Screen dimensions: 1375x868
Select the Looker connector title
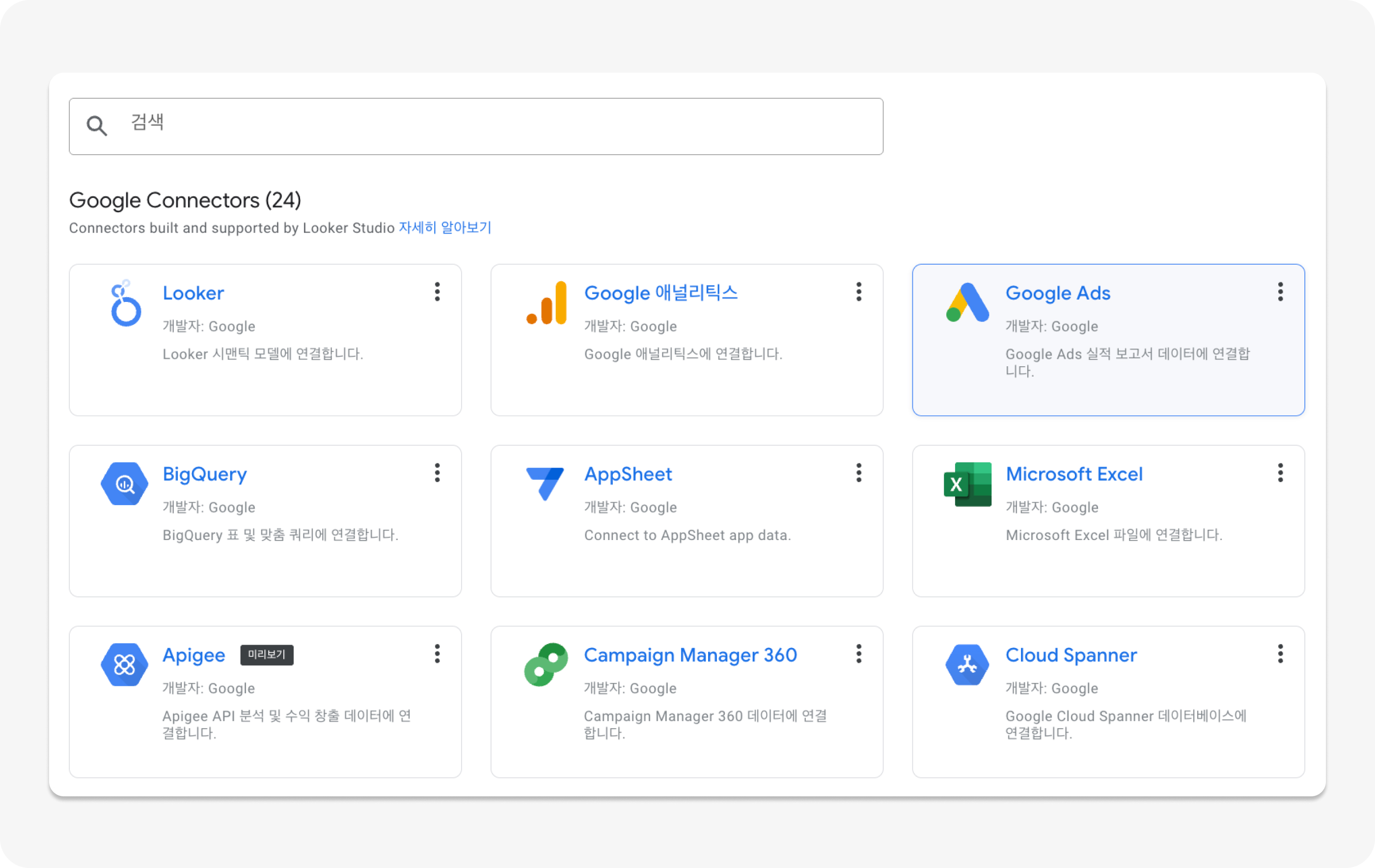coord(193,293)
